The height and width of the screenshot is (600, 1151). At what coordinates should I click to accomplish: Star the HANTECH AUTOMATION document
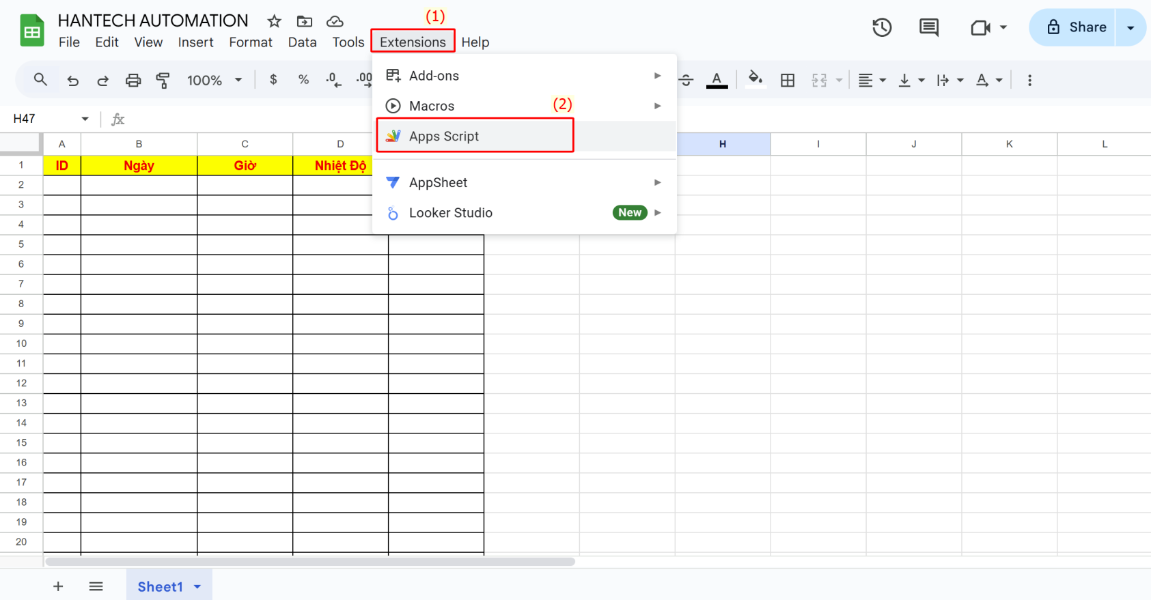point(274,21)
